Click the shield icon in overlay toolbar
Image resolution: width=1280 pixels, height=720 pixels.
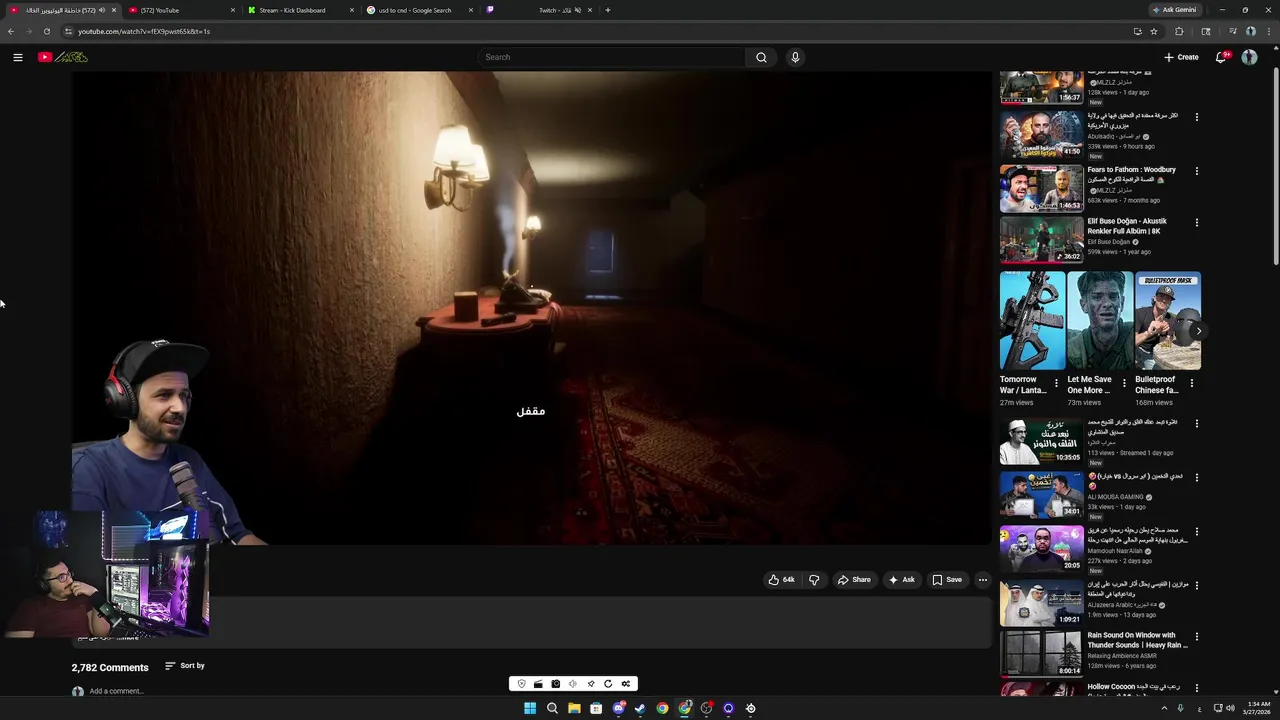(x=521, y=684)
